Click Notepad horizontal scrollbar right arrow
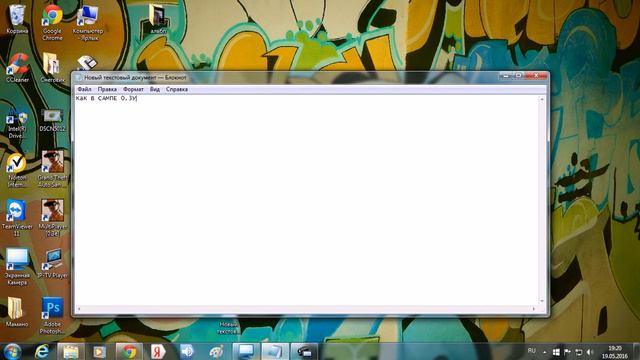The width and height of the screenshot is (640, 360). pyautogui.click(x=534, y=309)
